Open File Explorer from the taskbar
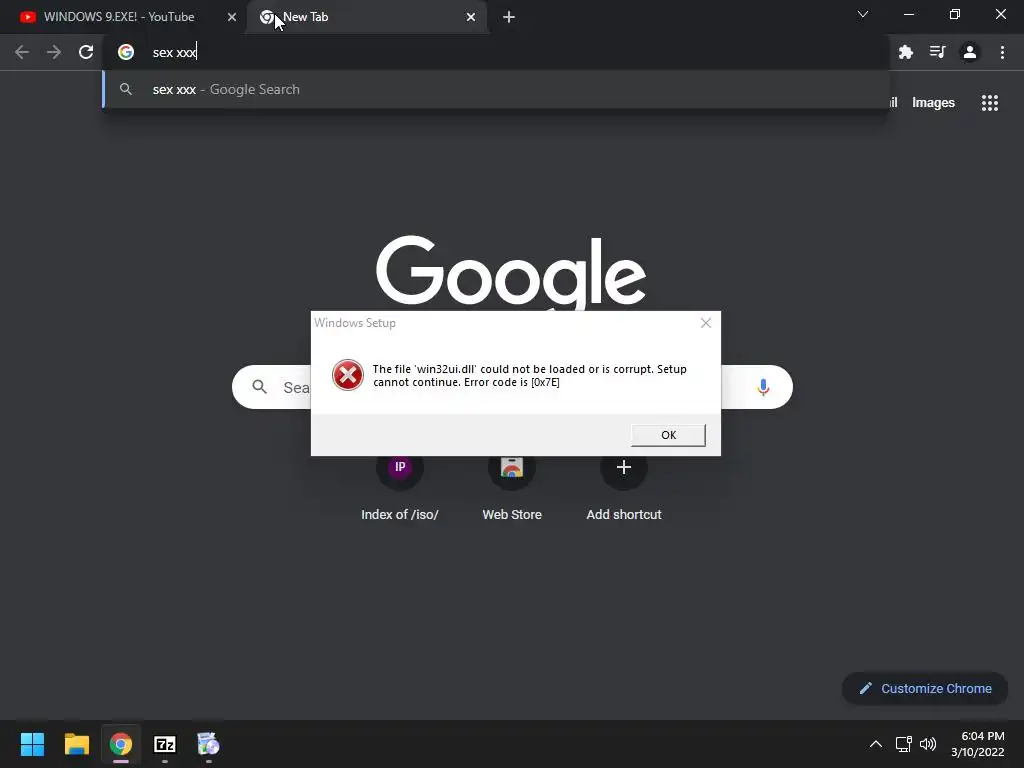Image resolution: width=1024 pixels, height=768 pixels. [x=76, y=744]
